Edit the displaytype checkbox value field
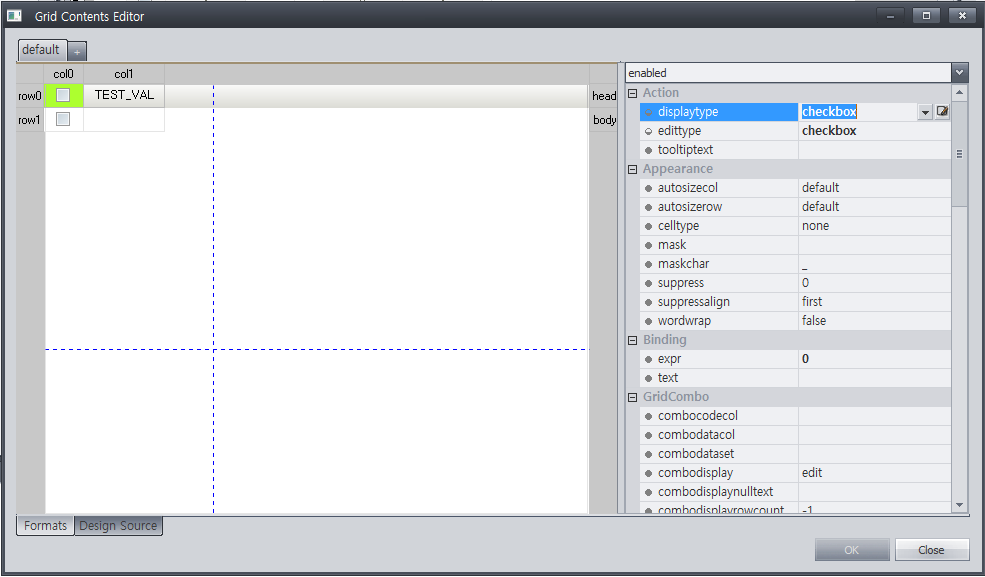 858,112
